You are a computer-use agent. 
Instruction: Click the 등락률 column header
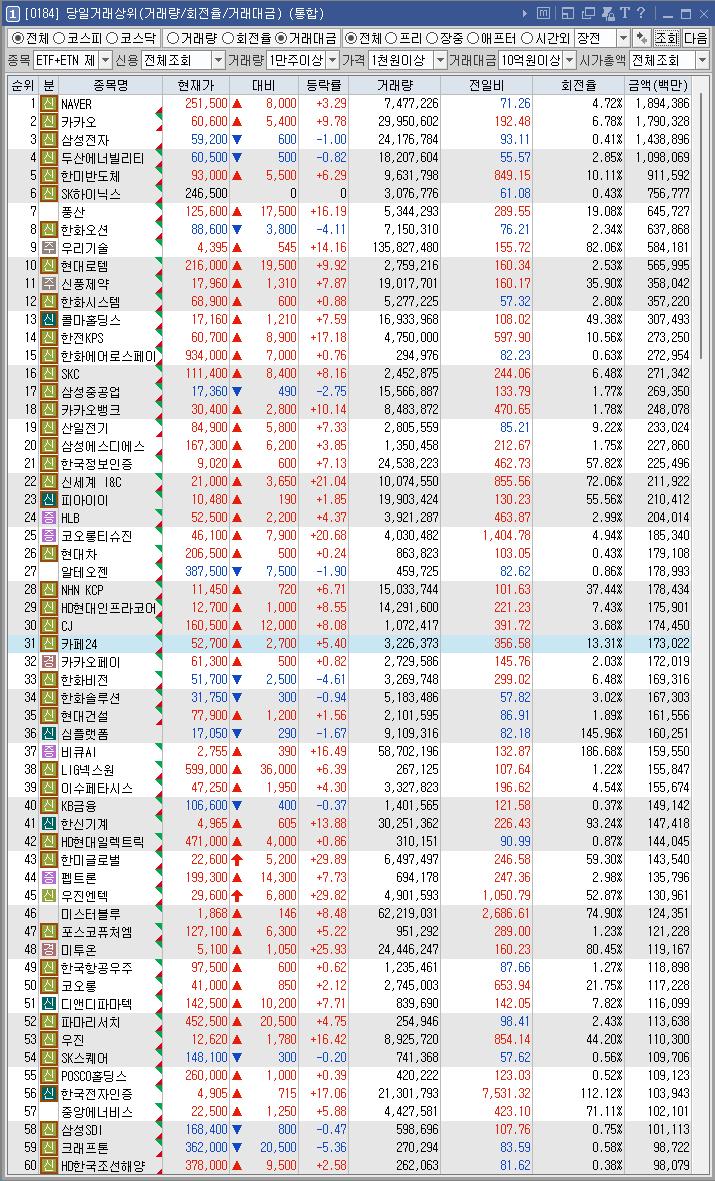tap(324, 86)
